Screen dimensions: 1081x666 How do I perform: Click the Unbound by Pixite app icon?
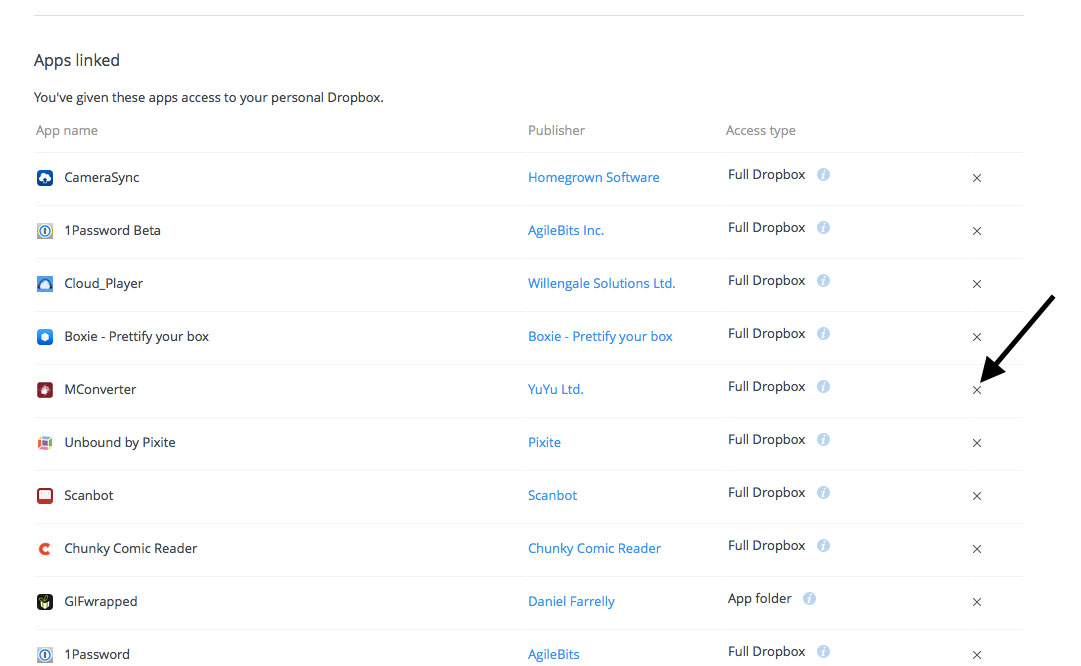45,443
